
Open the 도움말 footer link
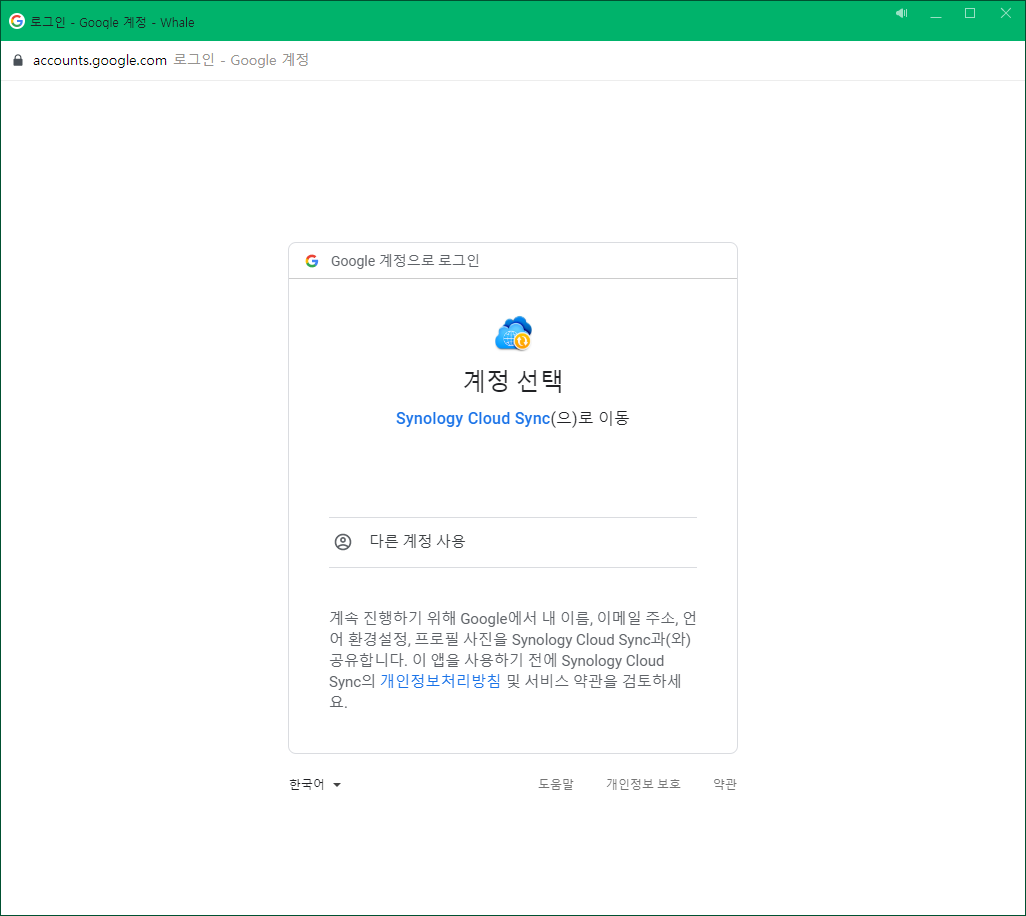556,785
